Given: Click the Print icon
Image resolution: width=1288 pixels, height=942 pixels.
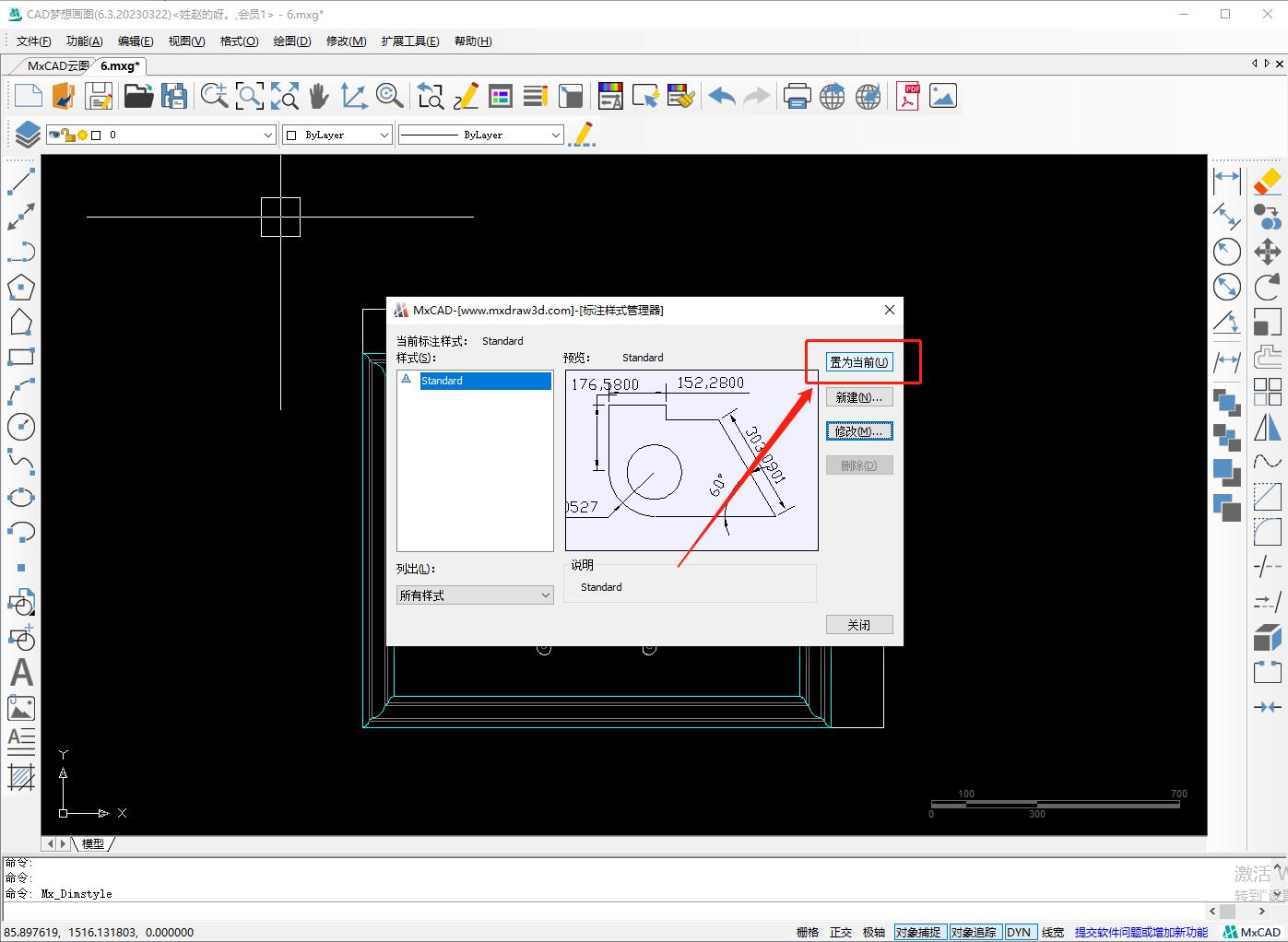Looking at the screenshot, I should tap(797, 96).
